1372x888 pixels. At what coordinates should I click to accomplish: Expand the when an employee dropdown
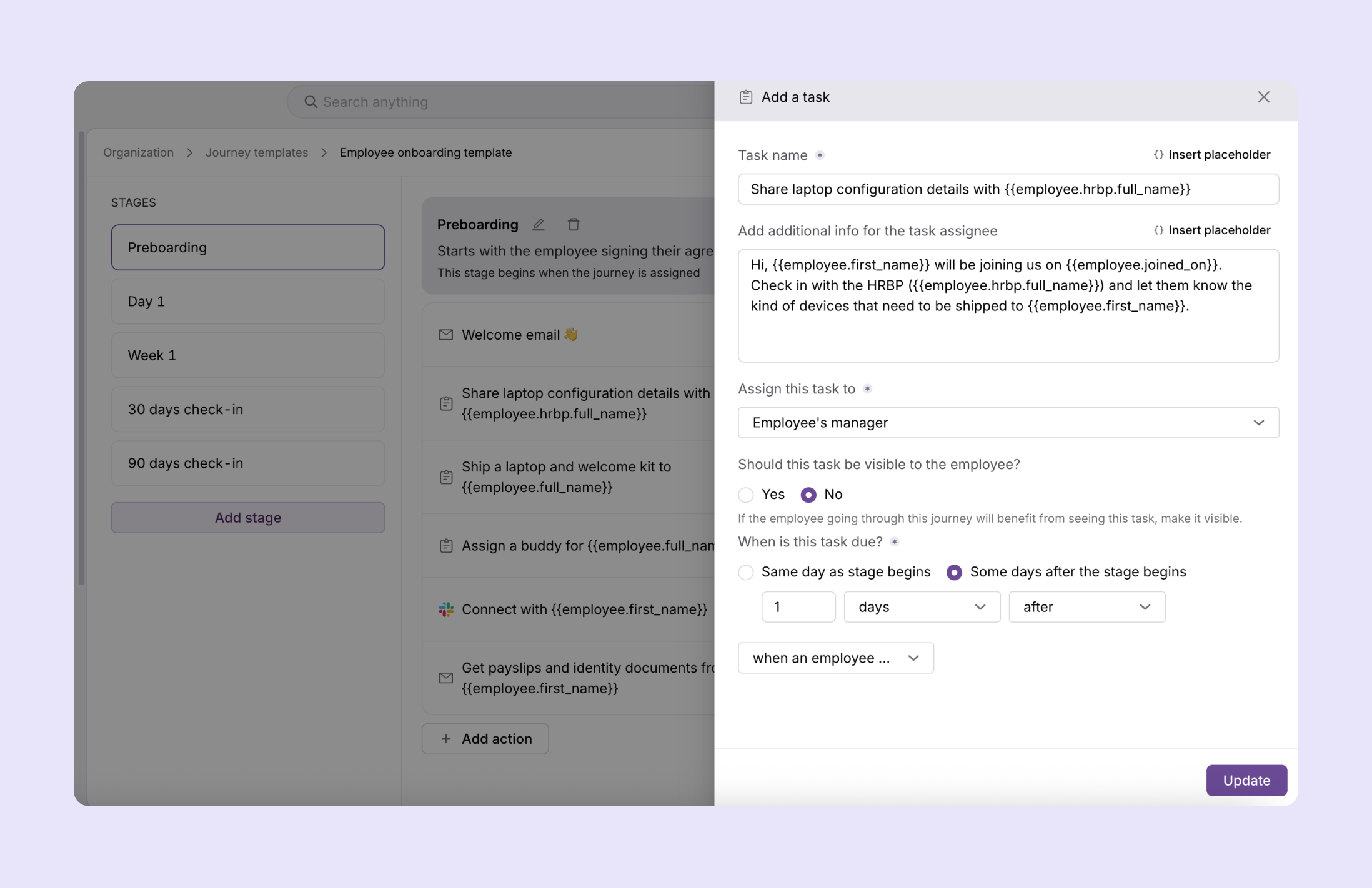tap(835, 658)
